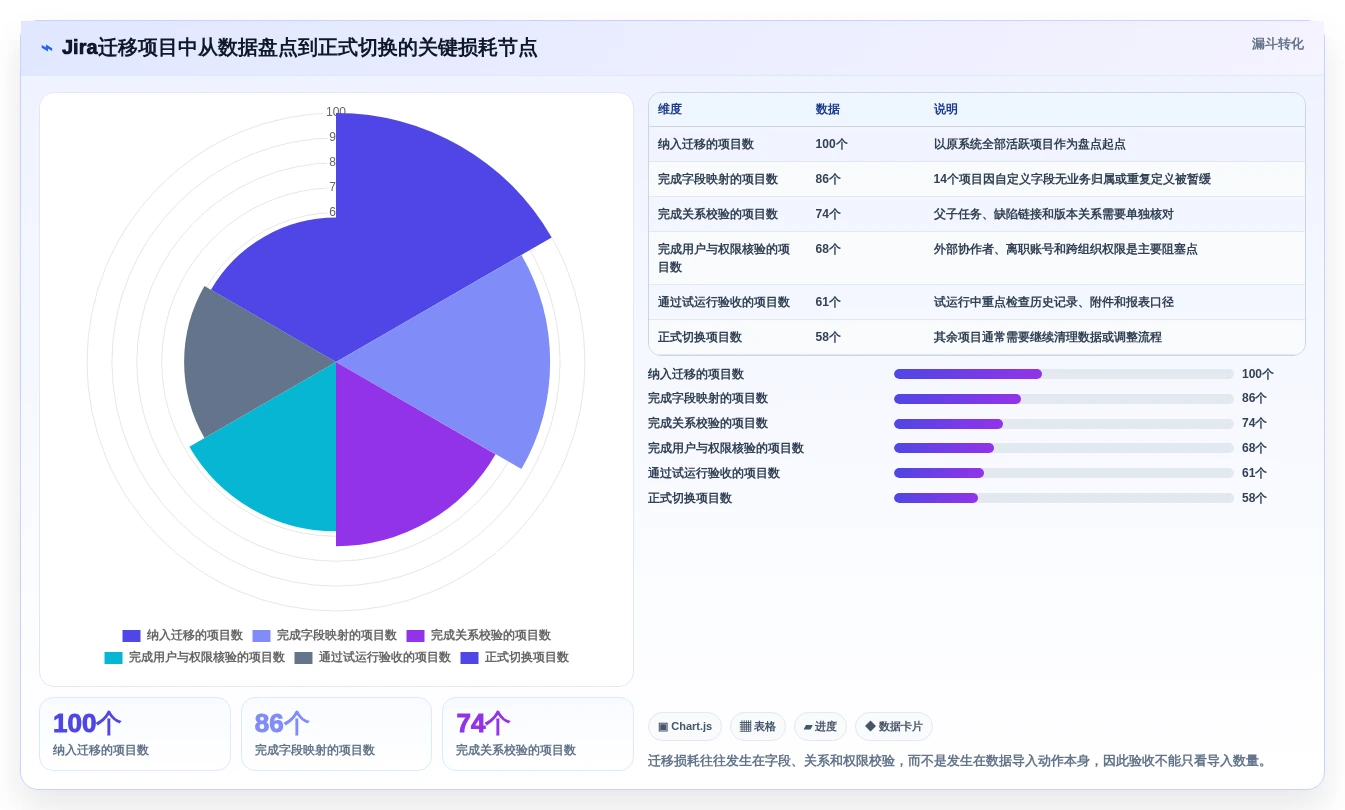The height and width of the screenshot is (810, 1345).
Task: Select the 86个 完成字段映射的项目数 card
Action: (336, 734)
